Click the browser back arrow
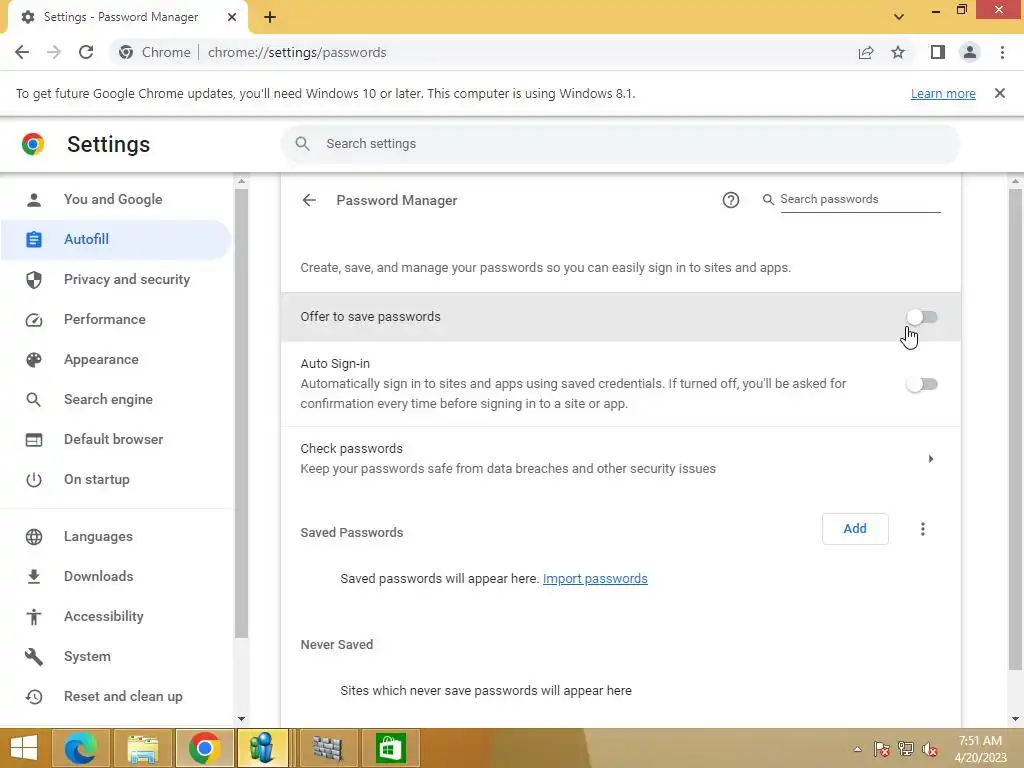Image resolution: width=1024 pixels, height=768 pixels. [x=22, y=52]
